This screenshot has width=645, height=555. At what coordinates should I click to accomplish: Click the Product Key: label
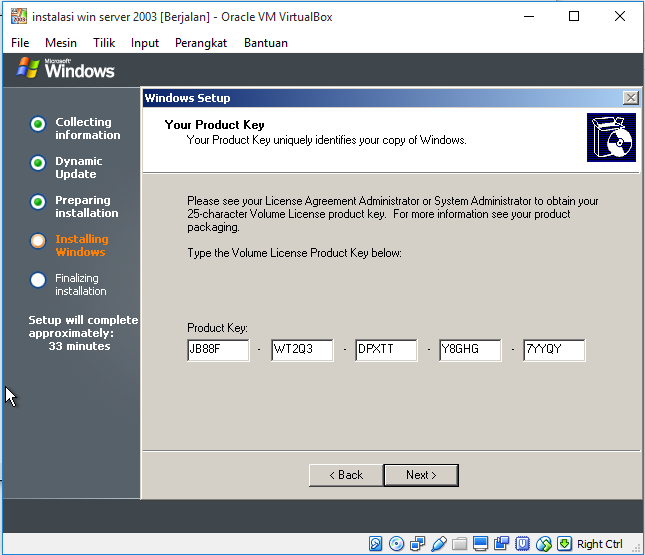(x=217, y=328)
